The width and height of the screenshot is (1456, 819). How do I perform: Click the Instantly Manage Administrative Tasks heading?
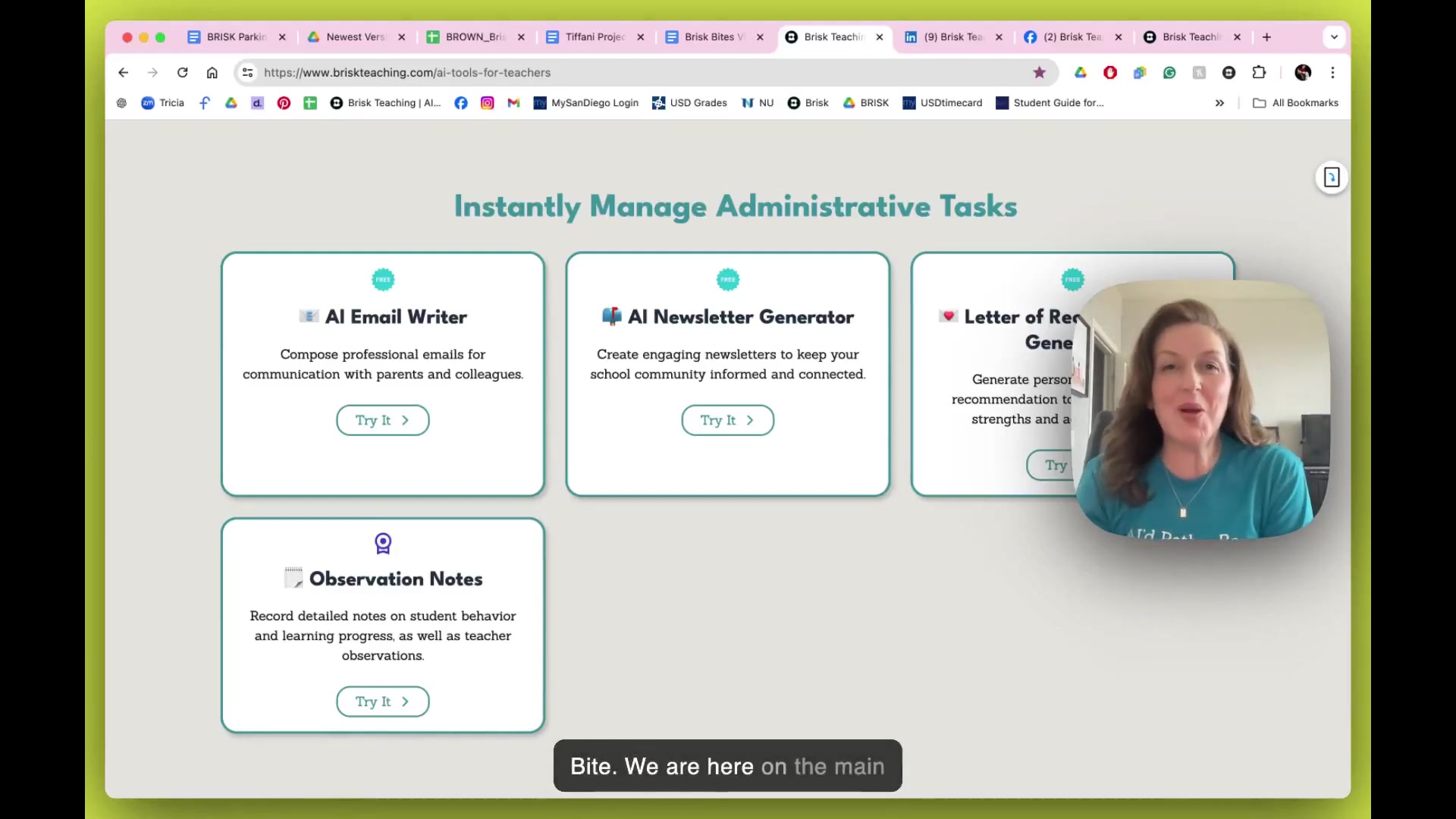click(x=736, y=206)
